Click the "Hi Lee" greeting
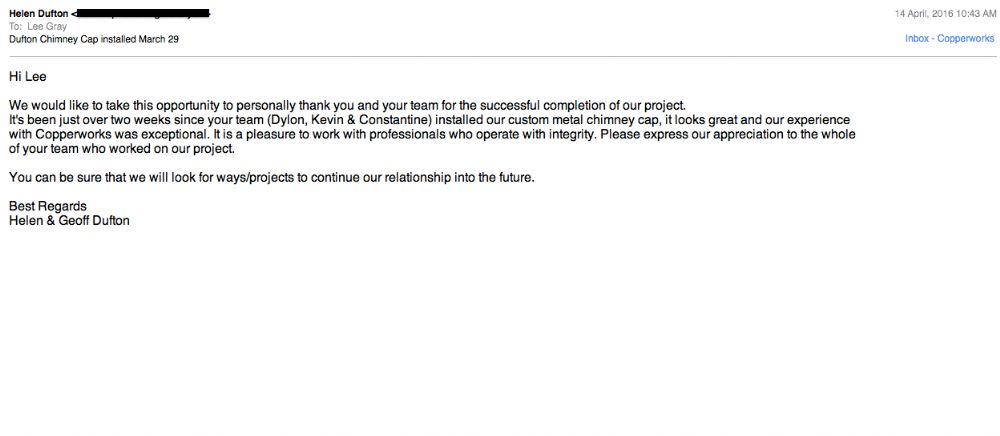Image resolution: width=1000 pixels, height=436 pixels. coord(28,76)
